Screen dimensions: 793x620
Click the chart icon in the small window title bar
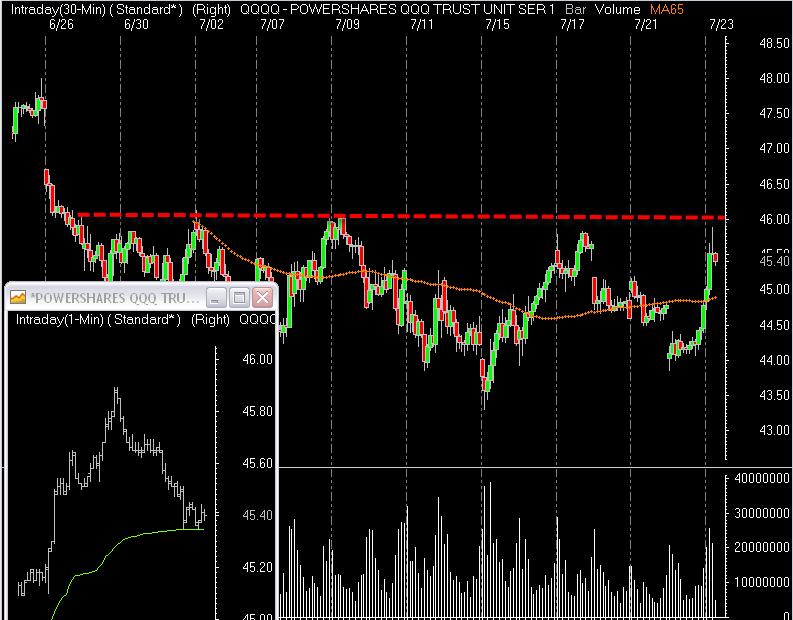coord(18,297)
